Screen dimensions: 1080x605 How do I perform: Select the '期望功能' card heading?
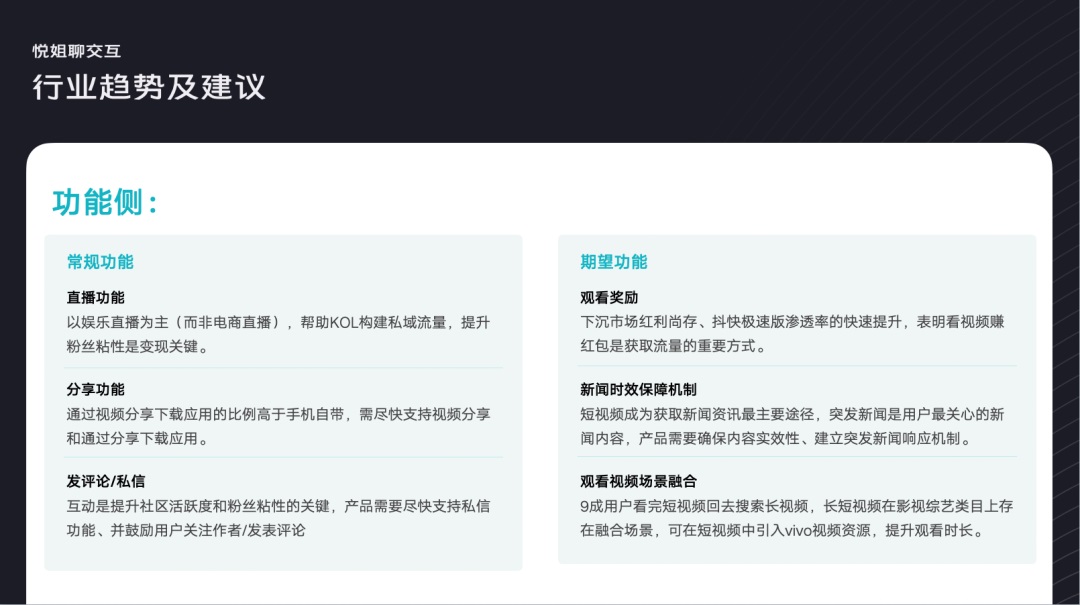(614, 262)
